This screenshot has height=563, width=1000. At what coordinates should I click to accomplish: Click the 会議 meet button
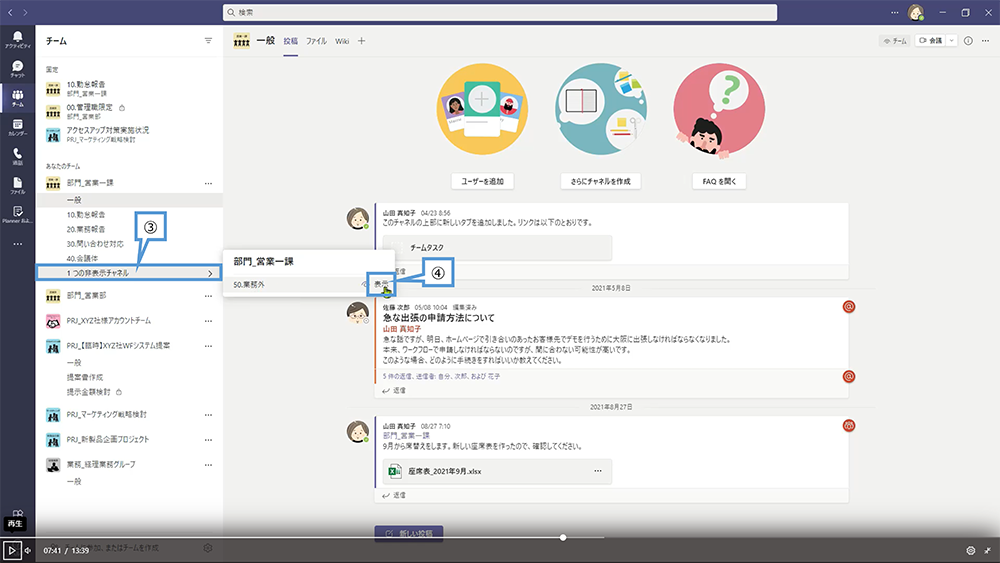(931, 41)
